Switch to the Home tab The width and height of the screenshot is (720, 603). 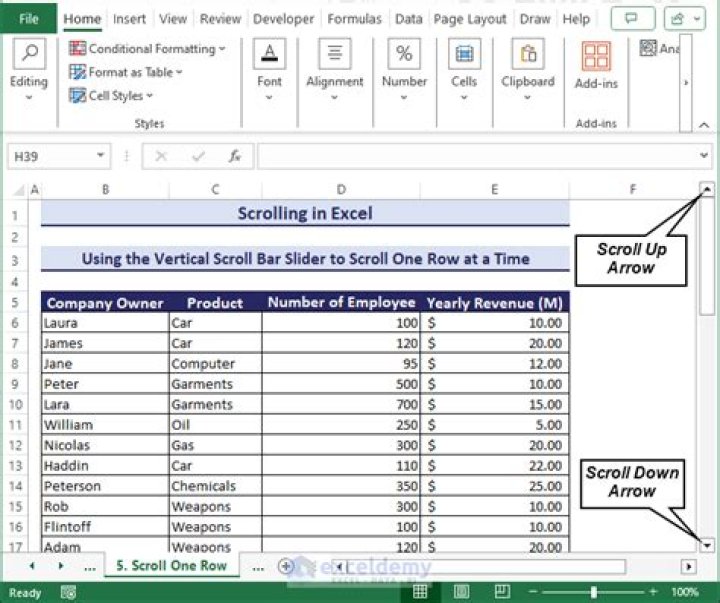click(x=82, y=19)
